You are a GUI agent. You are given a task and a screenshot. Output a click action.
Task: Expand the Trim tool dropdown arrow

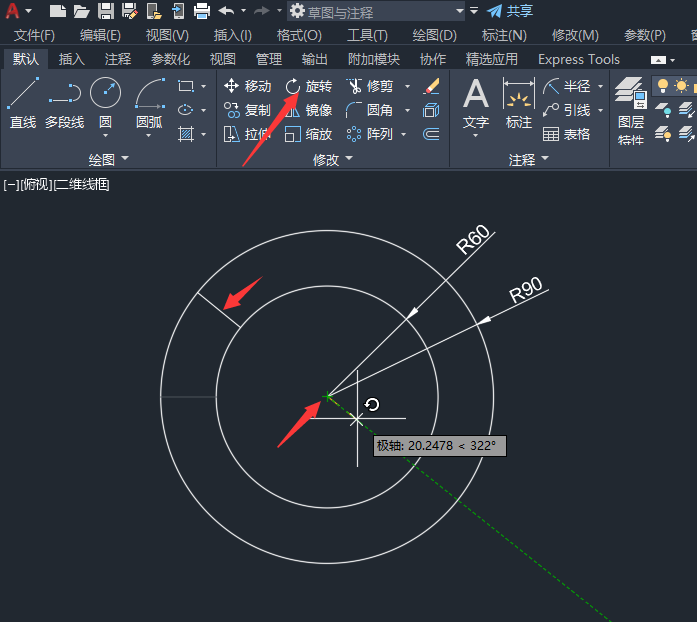point(407,86)
